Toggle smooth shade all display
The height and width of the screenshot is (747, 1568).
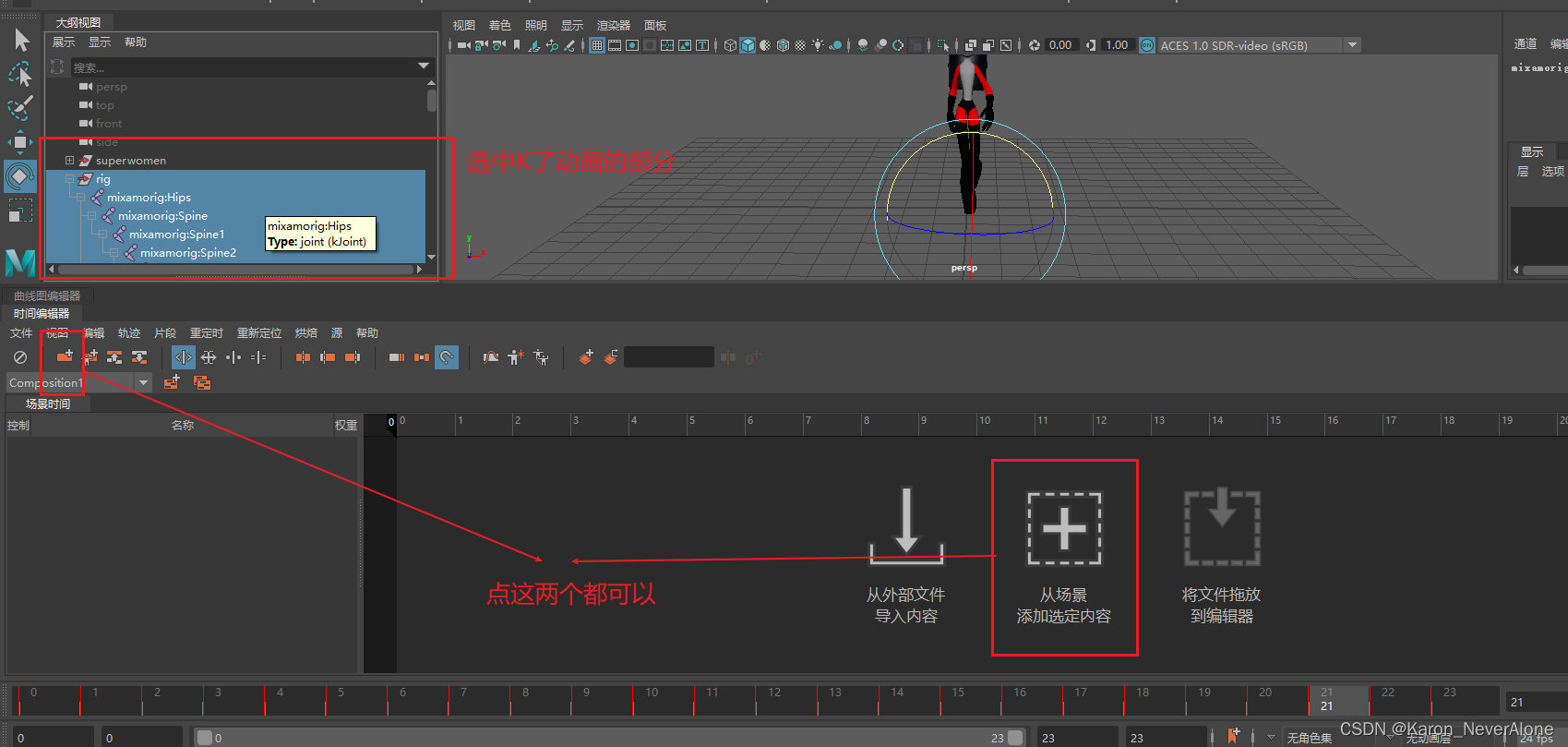tap(748, 45)
